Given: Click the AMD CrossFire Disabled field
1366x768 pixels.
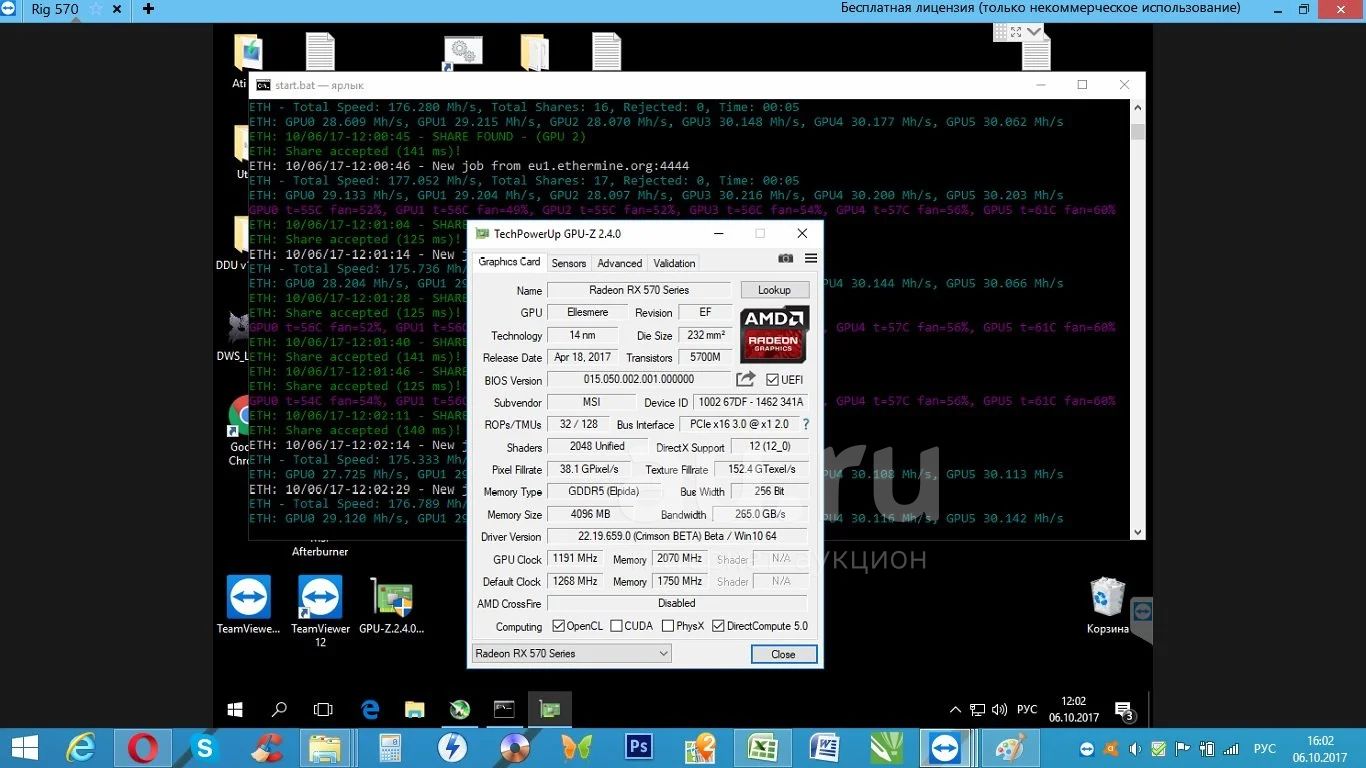Looking at the screenshot, I should (x=677, y=603).
